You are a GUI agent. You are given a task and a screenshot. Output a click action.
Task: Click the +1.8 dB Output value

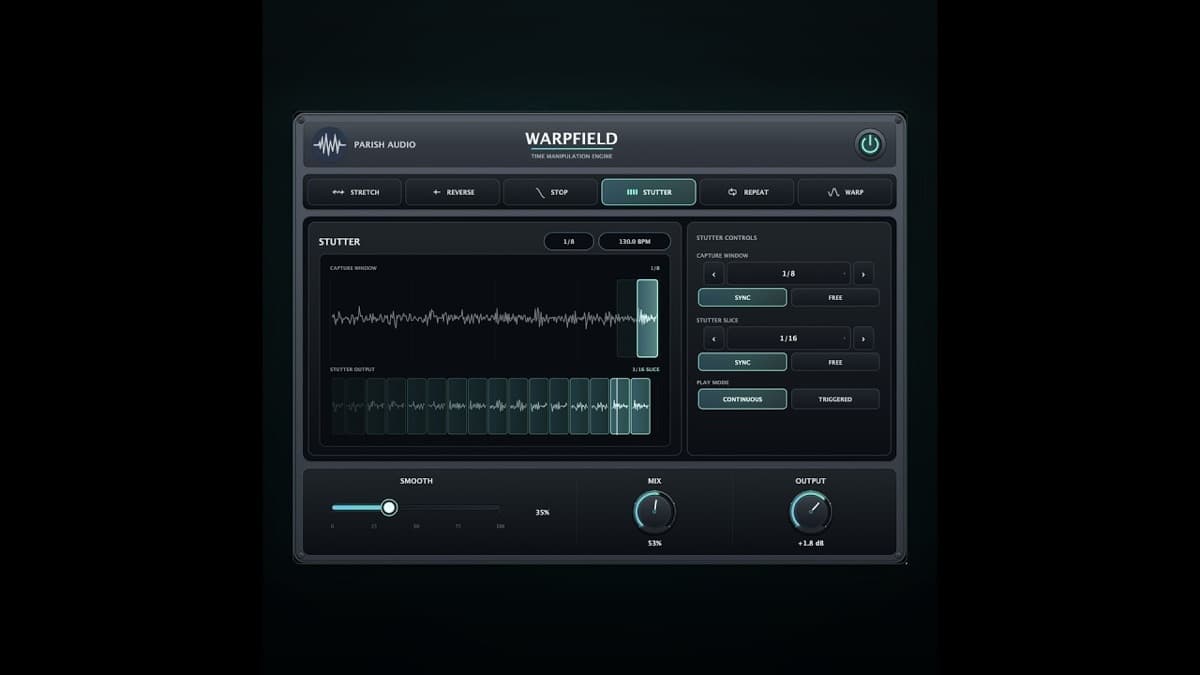click(810, 543)
